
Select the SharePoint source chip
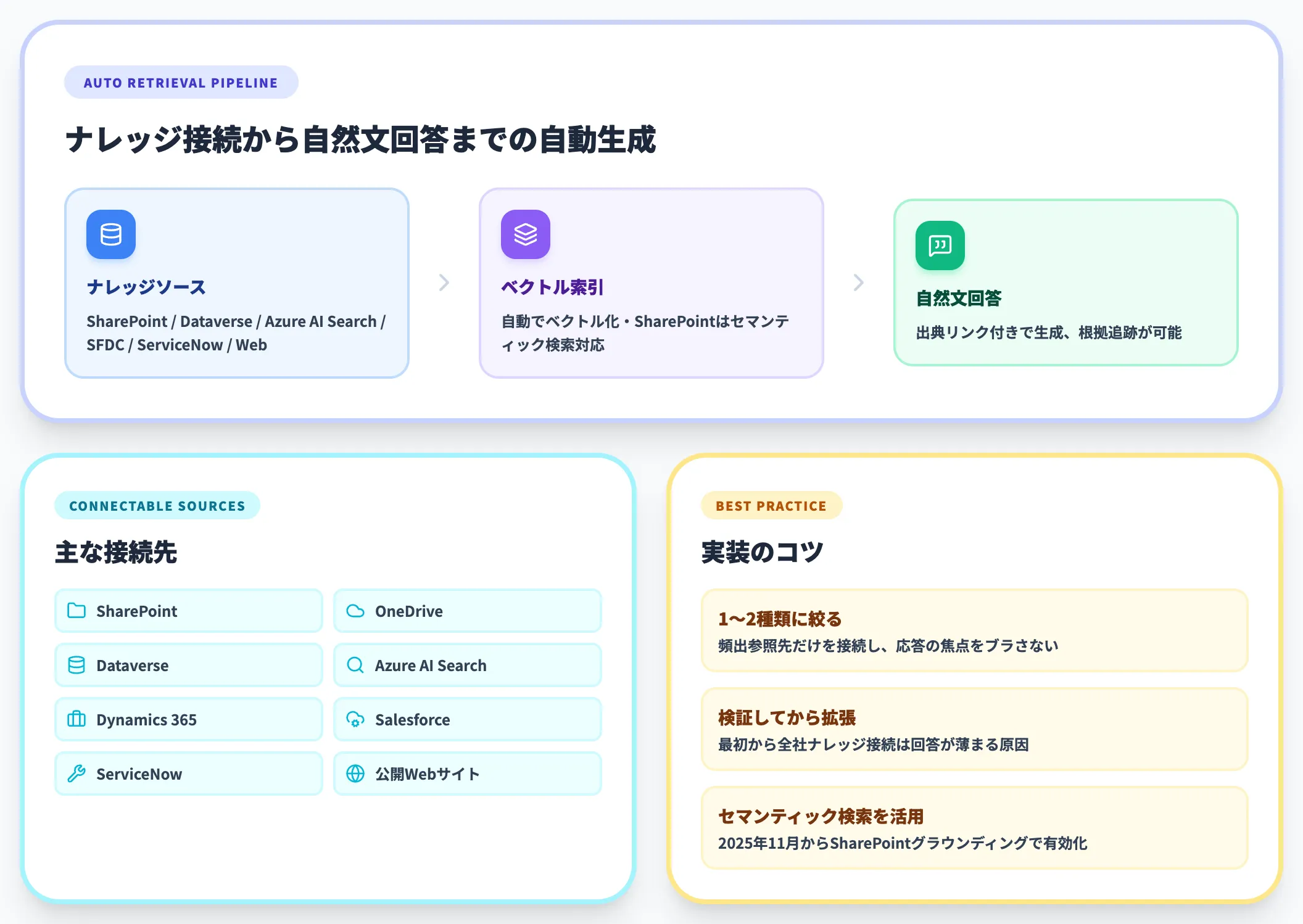189,611
